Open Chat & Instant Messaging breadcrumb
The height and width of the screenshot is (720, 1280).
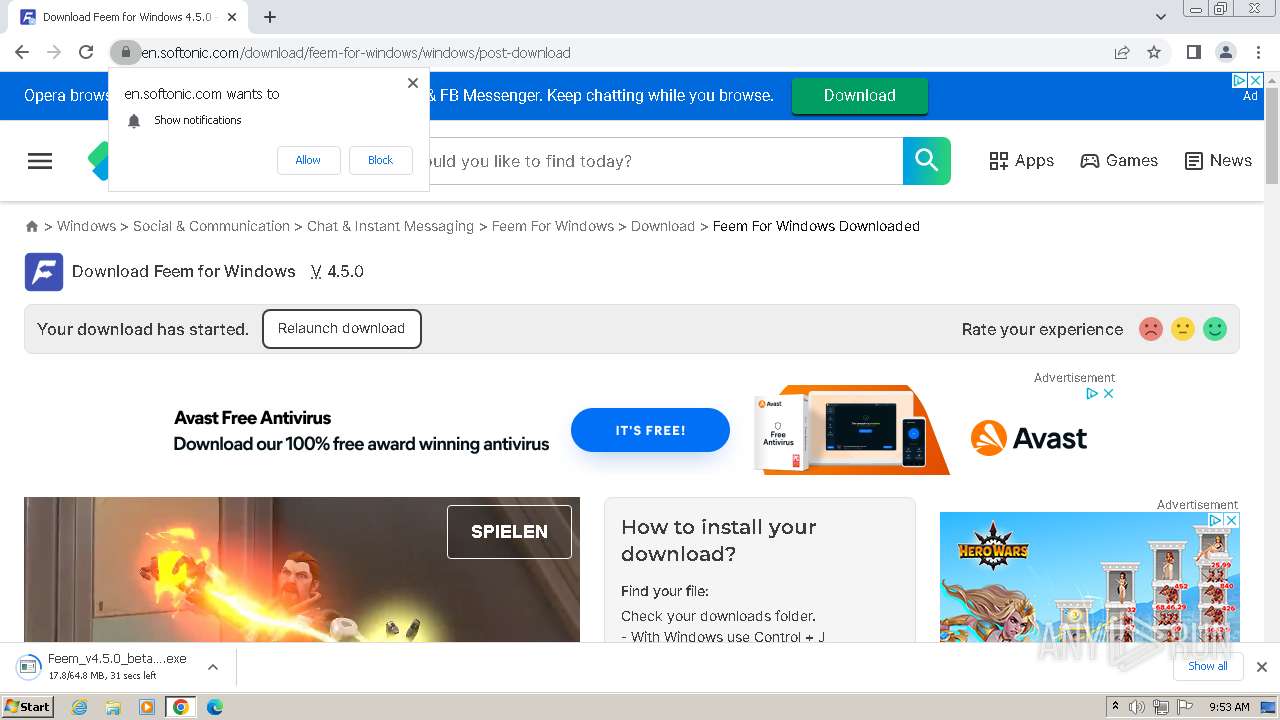tap(390, 226)
